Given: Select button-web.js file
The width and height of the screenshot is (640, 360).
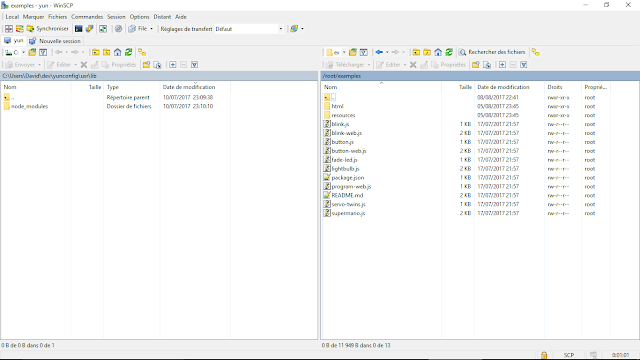Looking at the screenshot, I should point(349,151).
